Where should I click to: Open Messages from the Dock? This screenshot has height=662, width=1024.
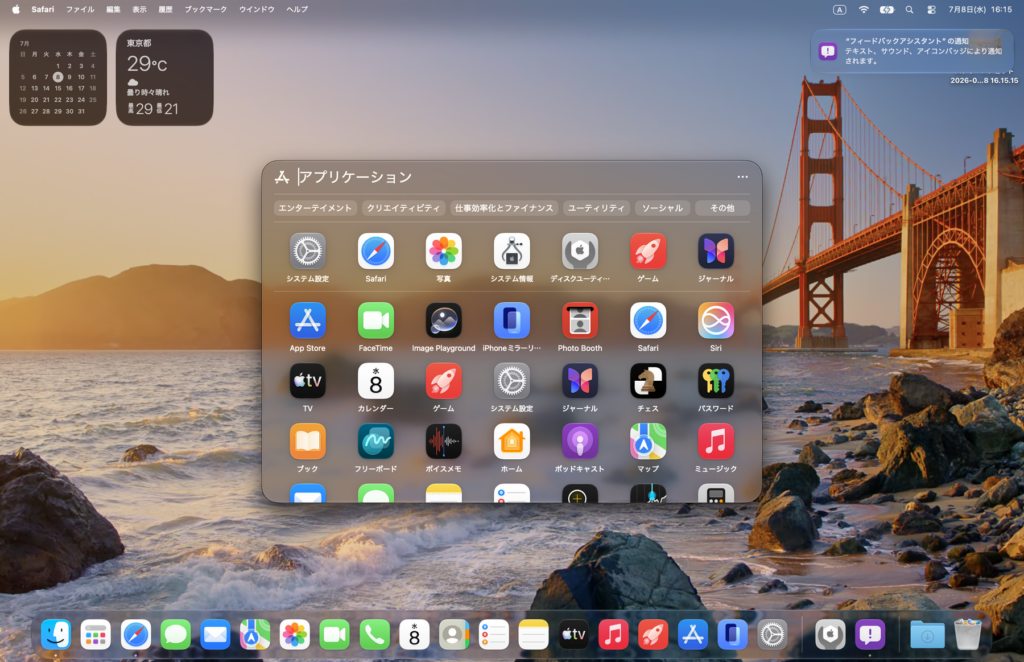tap(176, 635)
